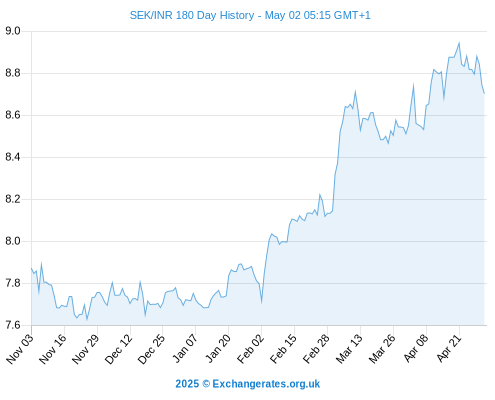Select the Jan 07 date tick label

(x=185, y=348)
